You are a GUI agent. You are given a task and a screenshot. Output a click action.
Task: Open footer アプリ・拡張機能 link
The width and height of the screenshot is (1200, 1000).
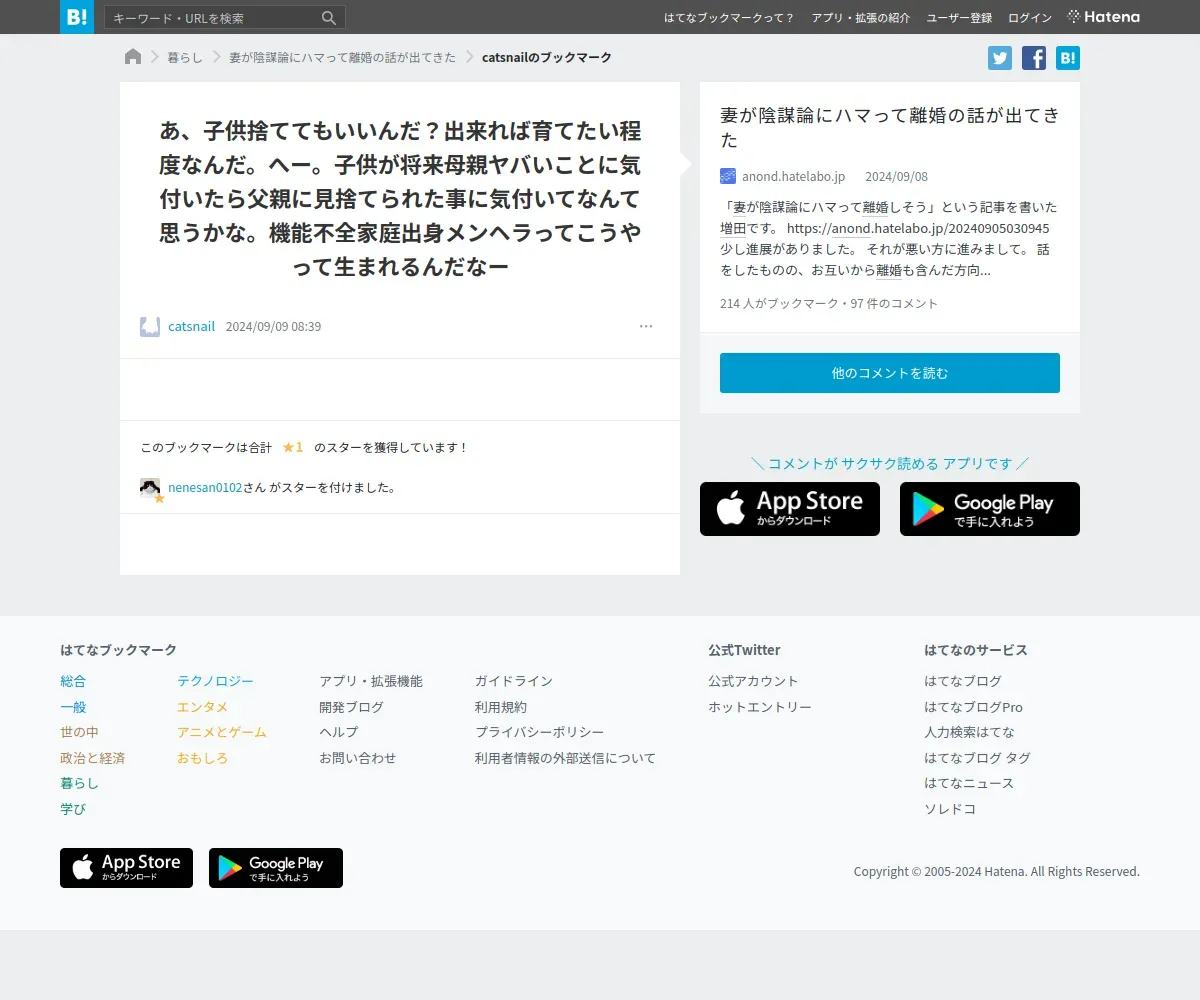coord(371,681)
